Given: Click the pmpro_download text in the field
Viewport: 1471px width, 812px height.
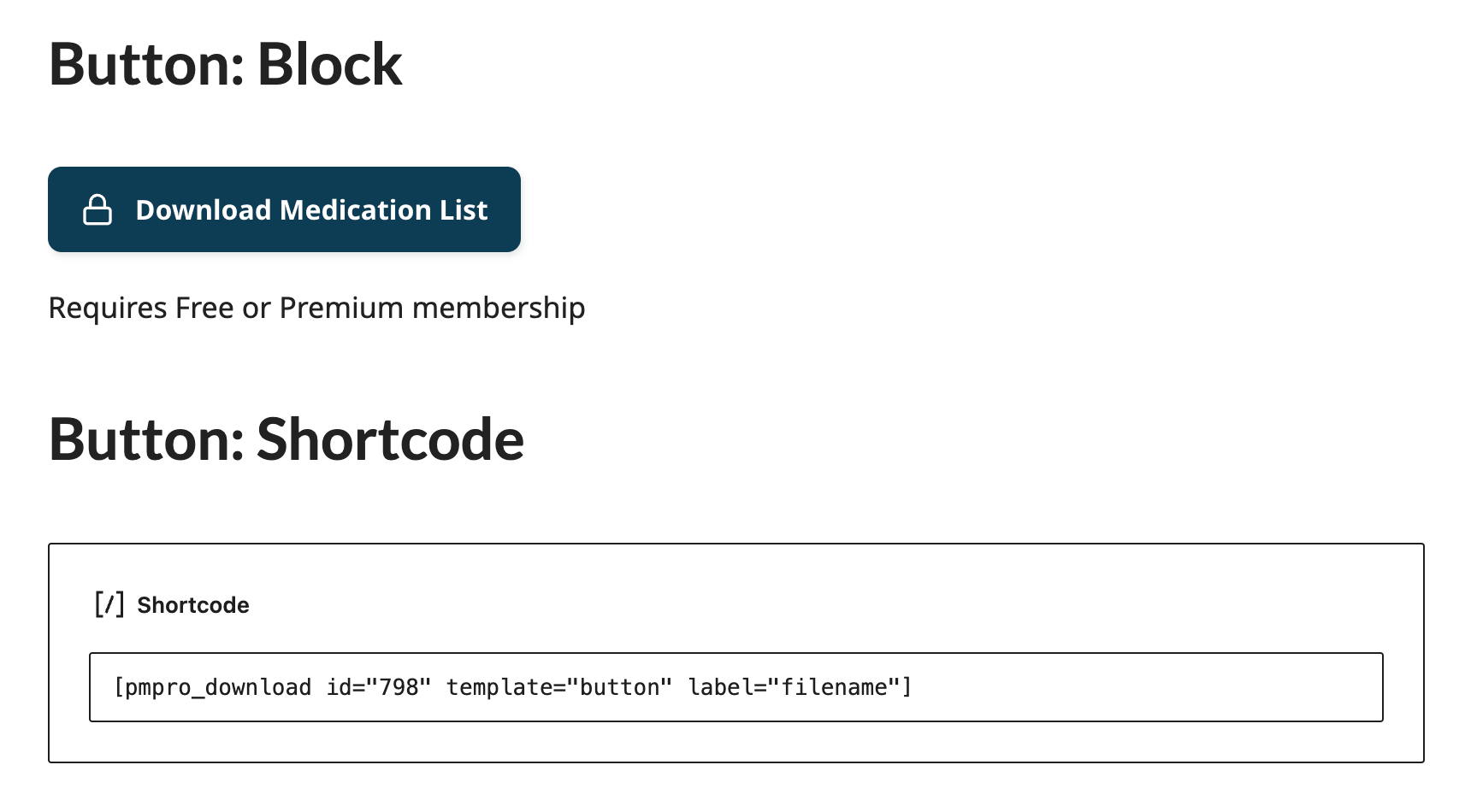Looking at the screenshot, I should [x=214, y=686].
